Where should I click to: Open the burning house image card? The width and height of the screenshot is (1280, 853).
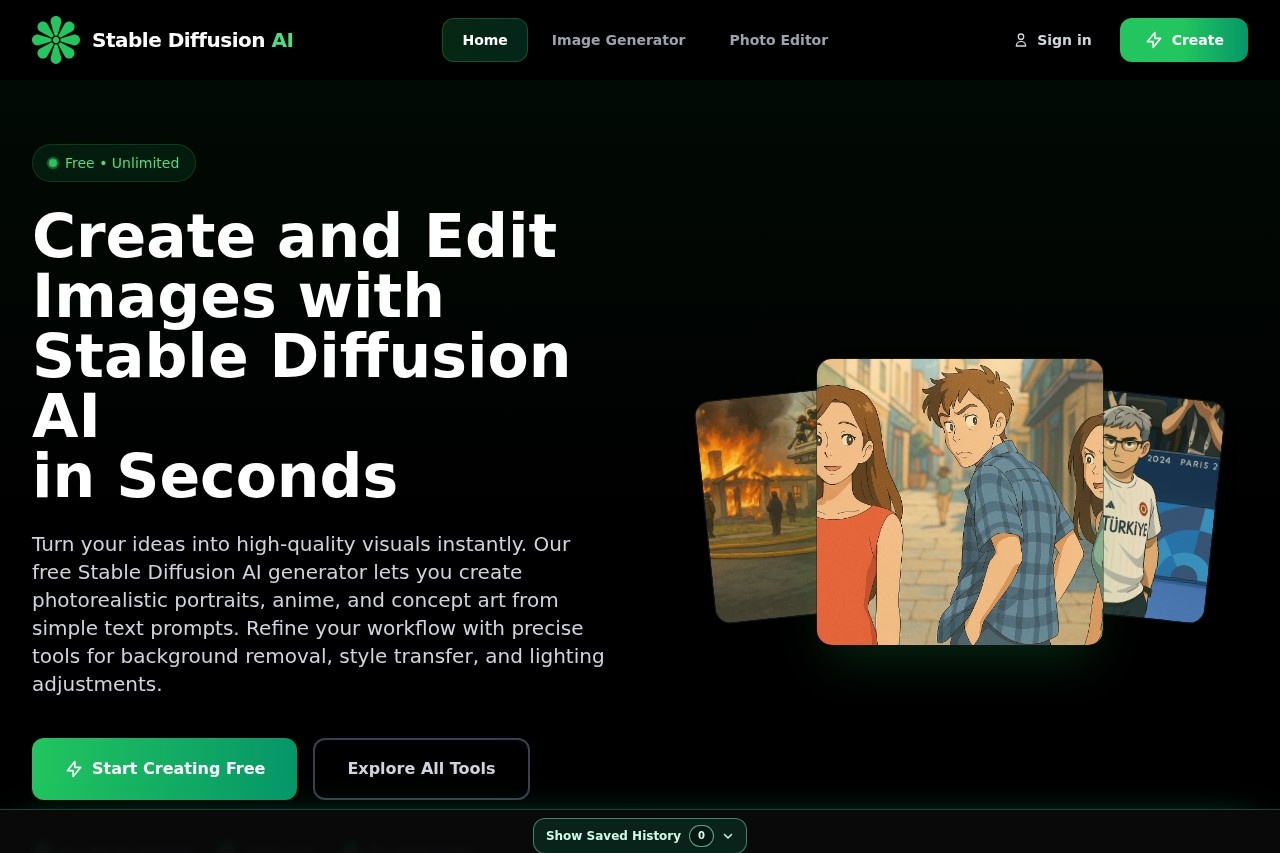[x=757, y=506]
